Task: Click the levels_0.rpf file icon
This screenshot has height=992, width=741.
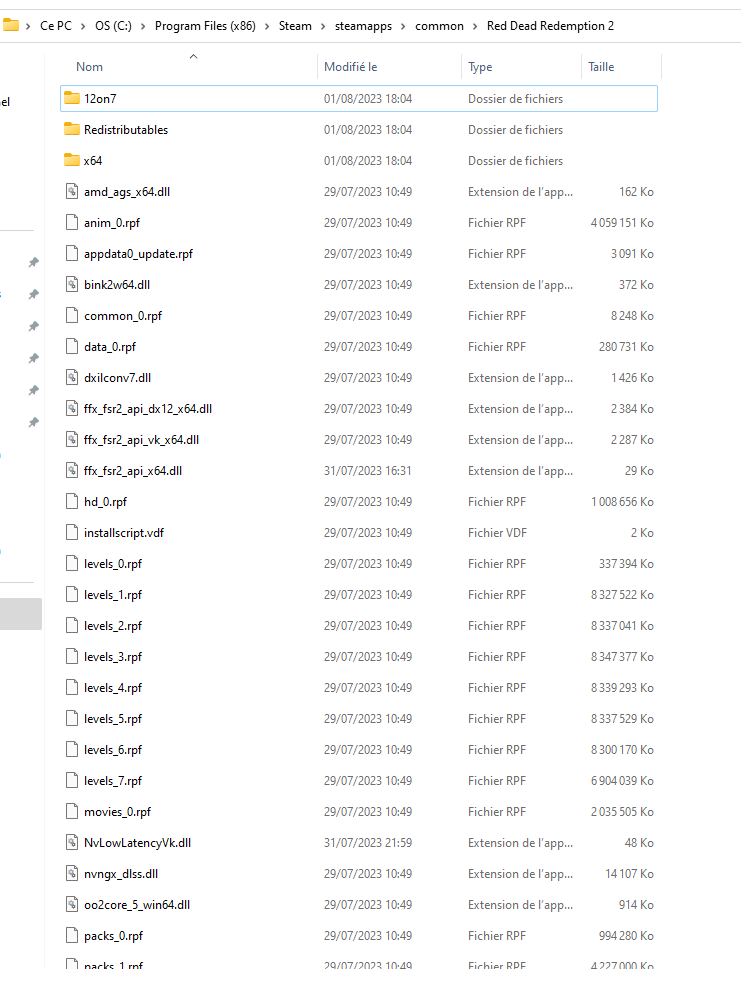Action: pyautogui.click(x=72, y=563)
